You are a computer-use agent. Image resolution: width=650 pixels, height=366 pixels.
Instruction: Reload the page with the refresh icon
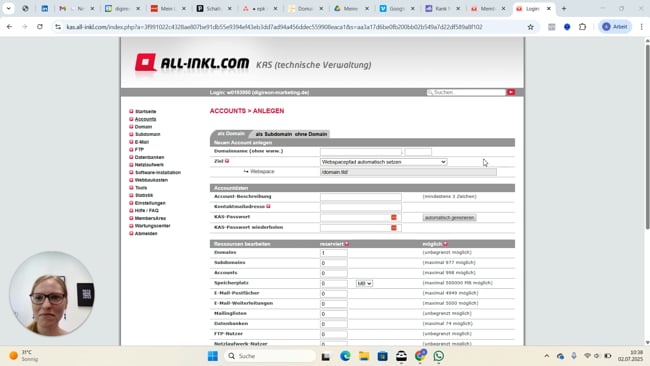click(x=40, y=27)
